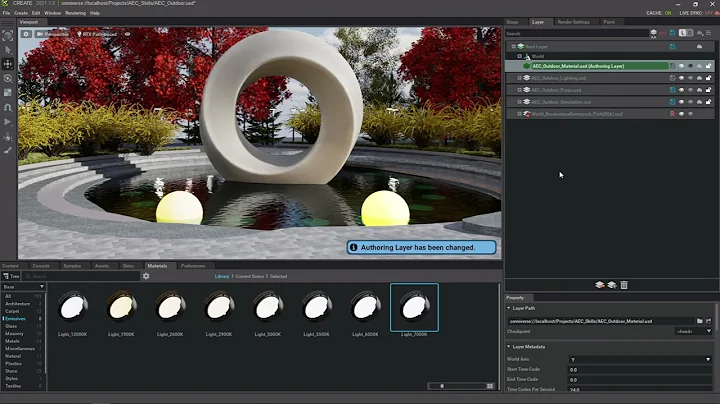Click the Current Scene filter link
The width and height of the screenshot is (720, 404).
pyautogui.click(x=250, y=276)
